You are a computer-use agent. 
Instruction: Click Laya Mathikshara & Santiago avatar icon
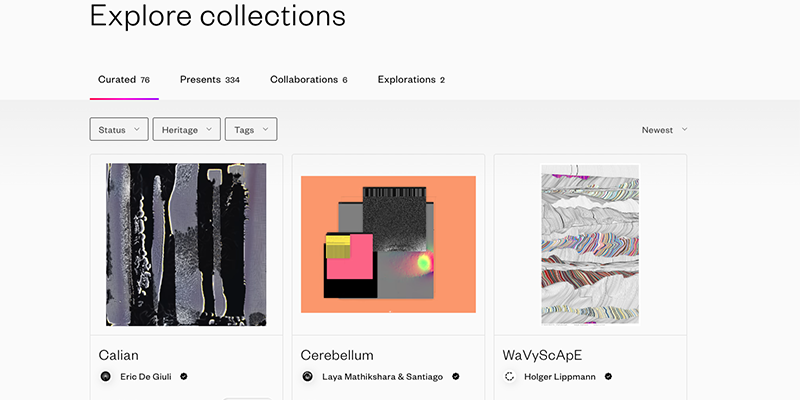308,377
